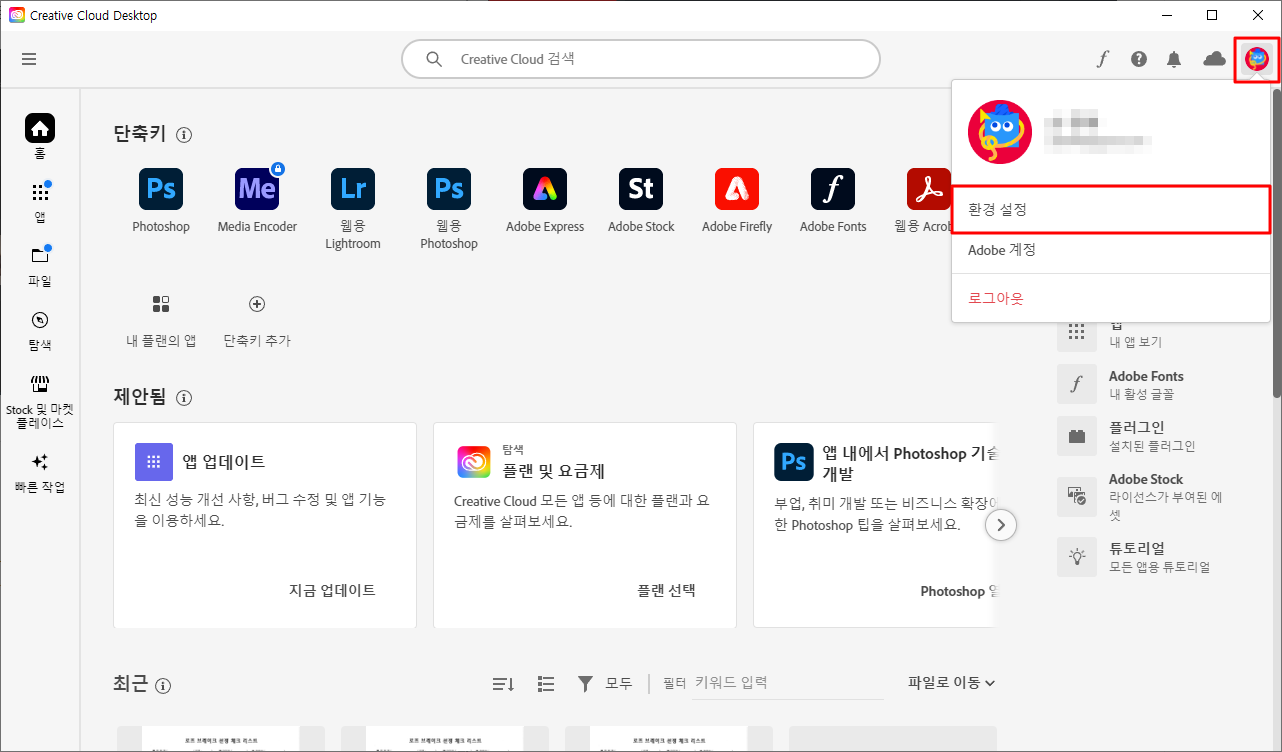Image resolution: width=1282 pixels, height=752 pixels.
Task: Open Quick actions (빠른 작업) in sidebar
Action: tap(40, 474)
